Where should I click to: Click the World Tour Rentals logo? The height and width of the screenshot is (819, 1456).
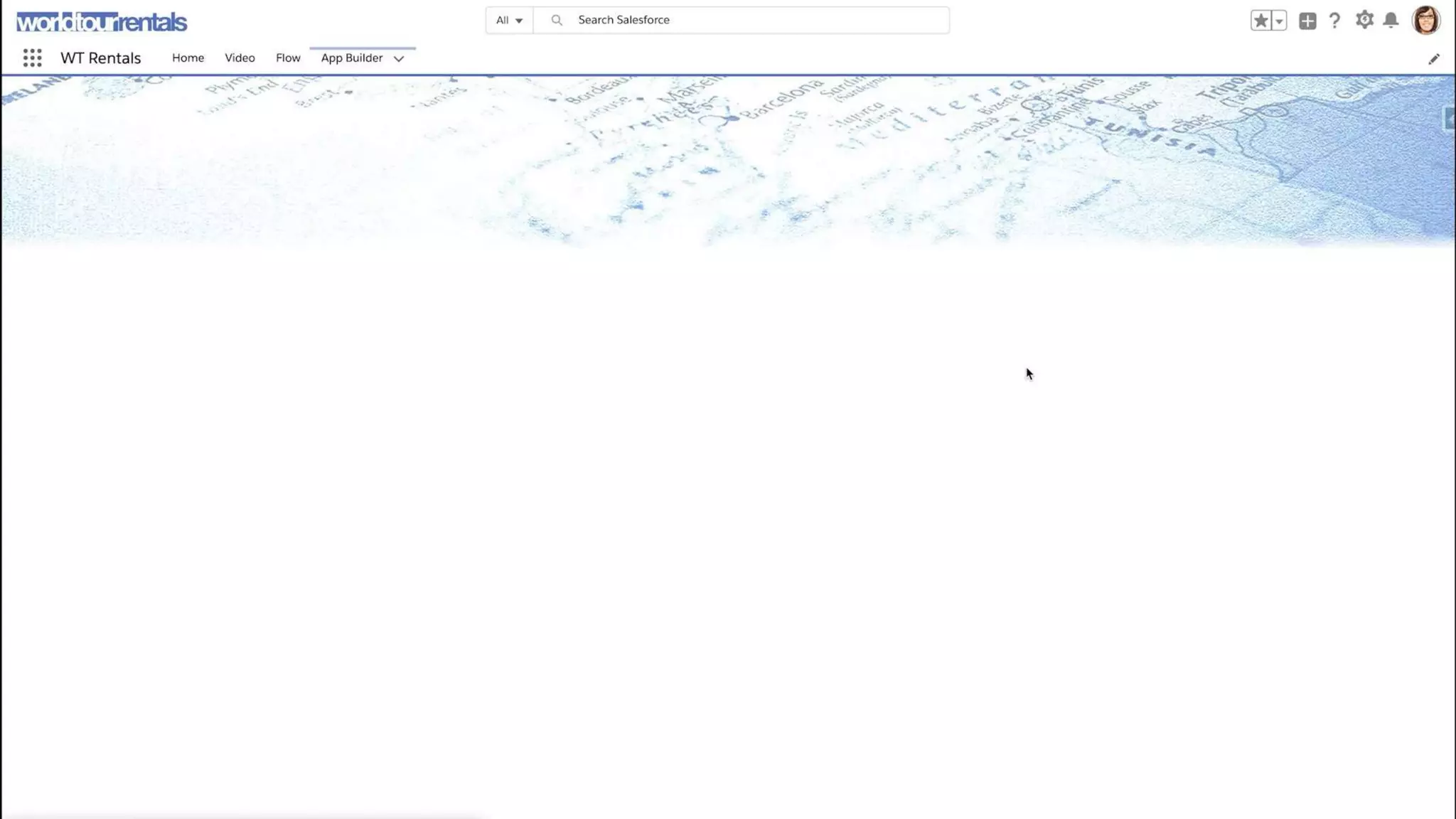(102, 22)
